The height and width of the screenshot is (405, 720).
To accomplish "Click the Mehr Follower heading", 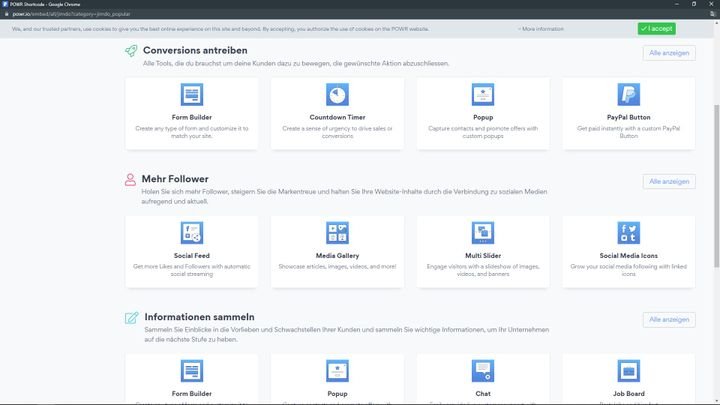I will pos(175,179).
